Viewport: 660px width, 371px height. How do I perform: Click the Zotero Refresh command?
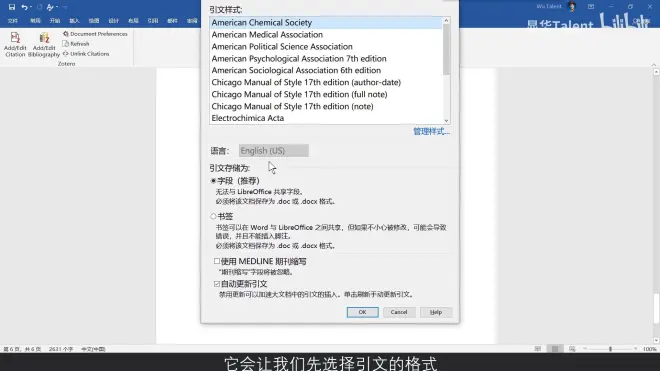76,44
